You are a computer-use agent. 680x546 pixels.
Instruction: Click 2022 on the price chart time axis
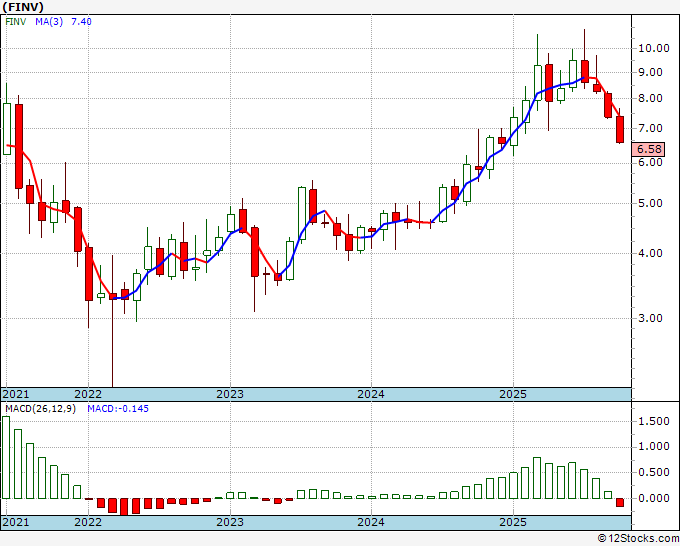(x=88, y=394)
